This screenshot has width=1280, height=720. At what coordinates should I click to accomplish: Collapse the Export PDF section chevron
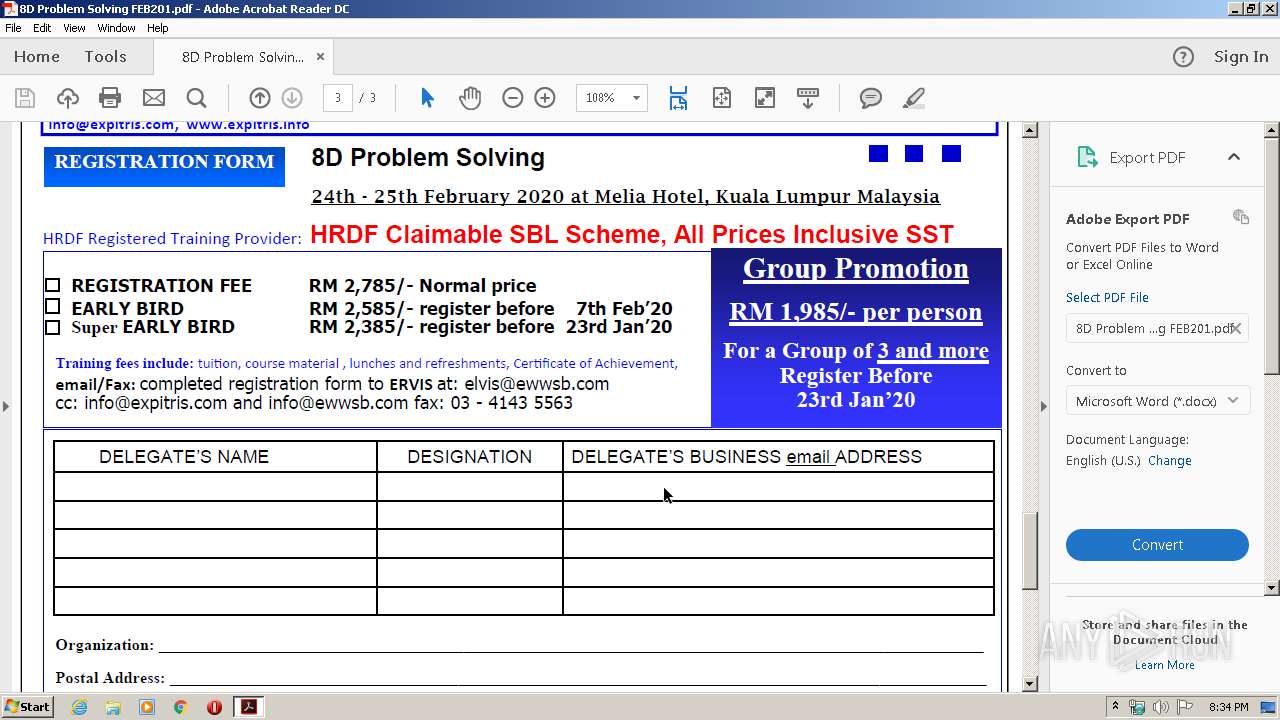pos(1234,157)
